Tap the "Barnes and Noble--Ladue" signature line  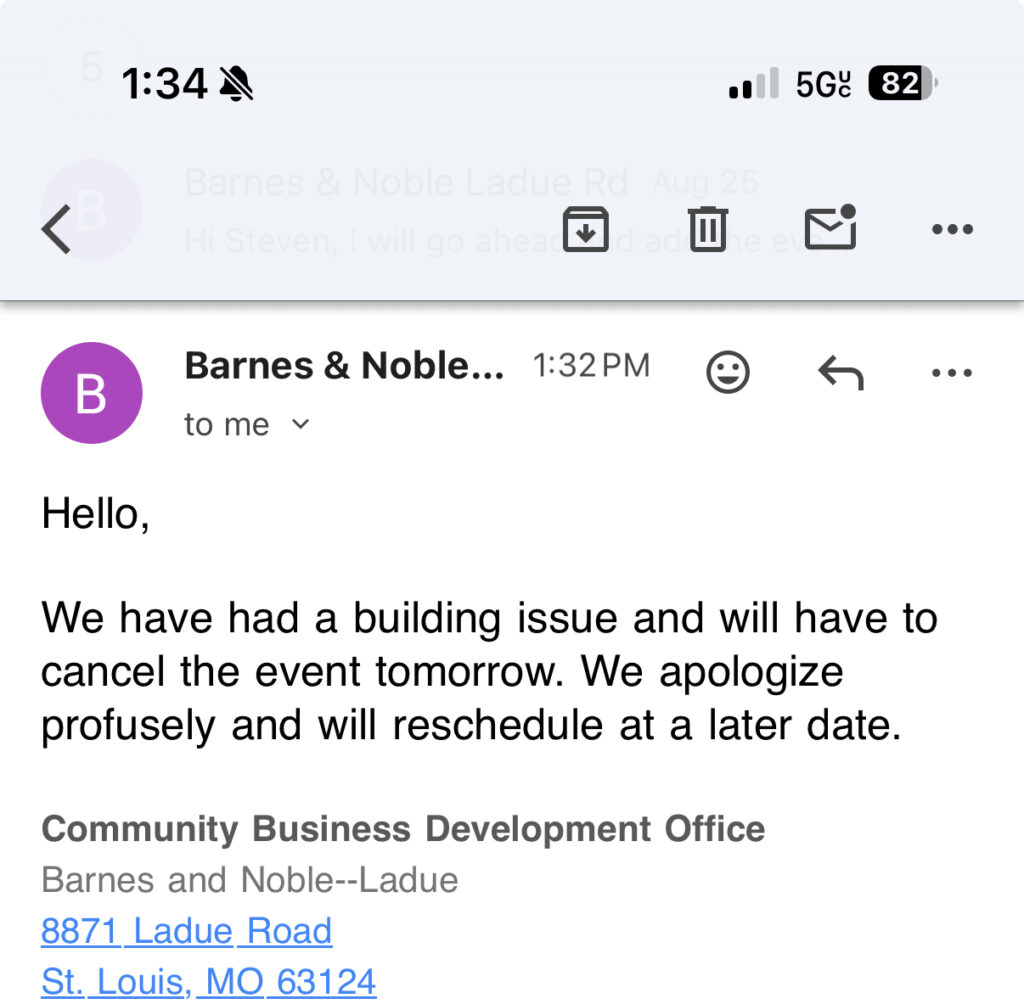[249, 880]
